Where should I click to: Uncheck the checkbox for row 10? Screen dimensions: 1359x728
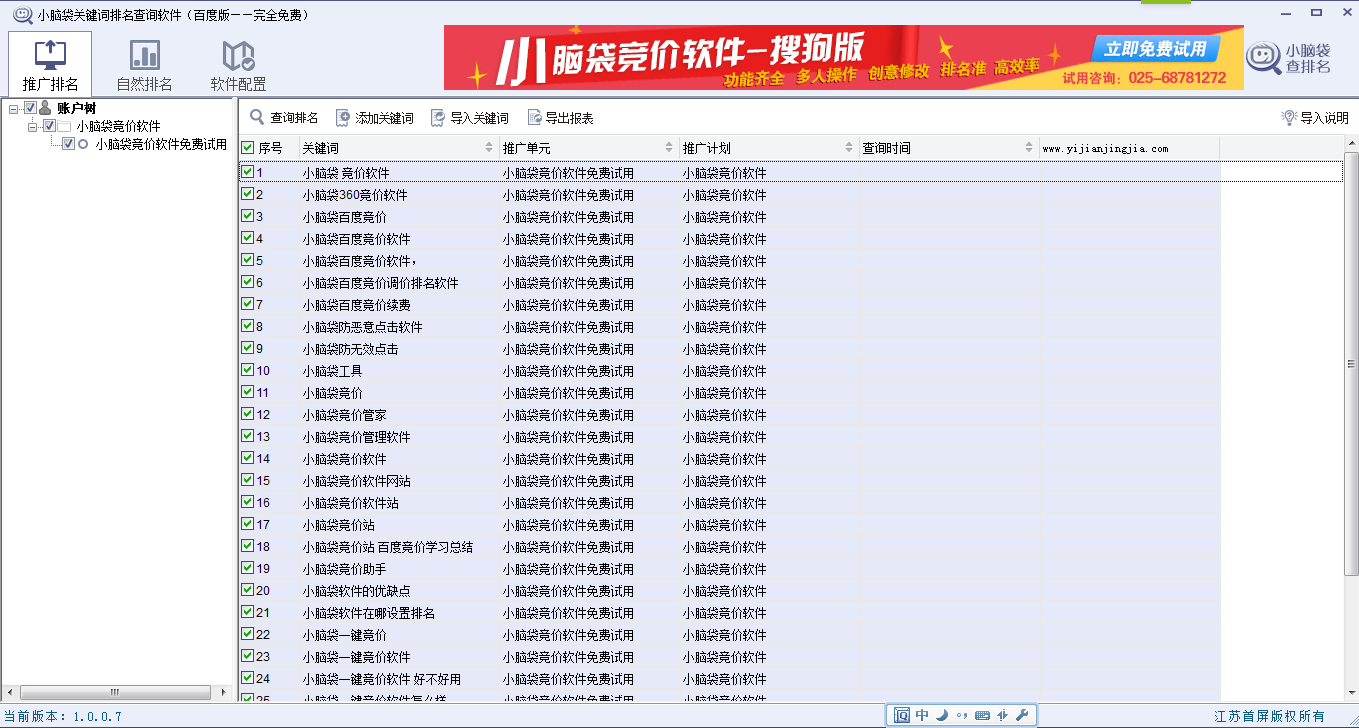[248, 370]
